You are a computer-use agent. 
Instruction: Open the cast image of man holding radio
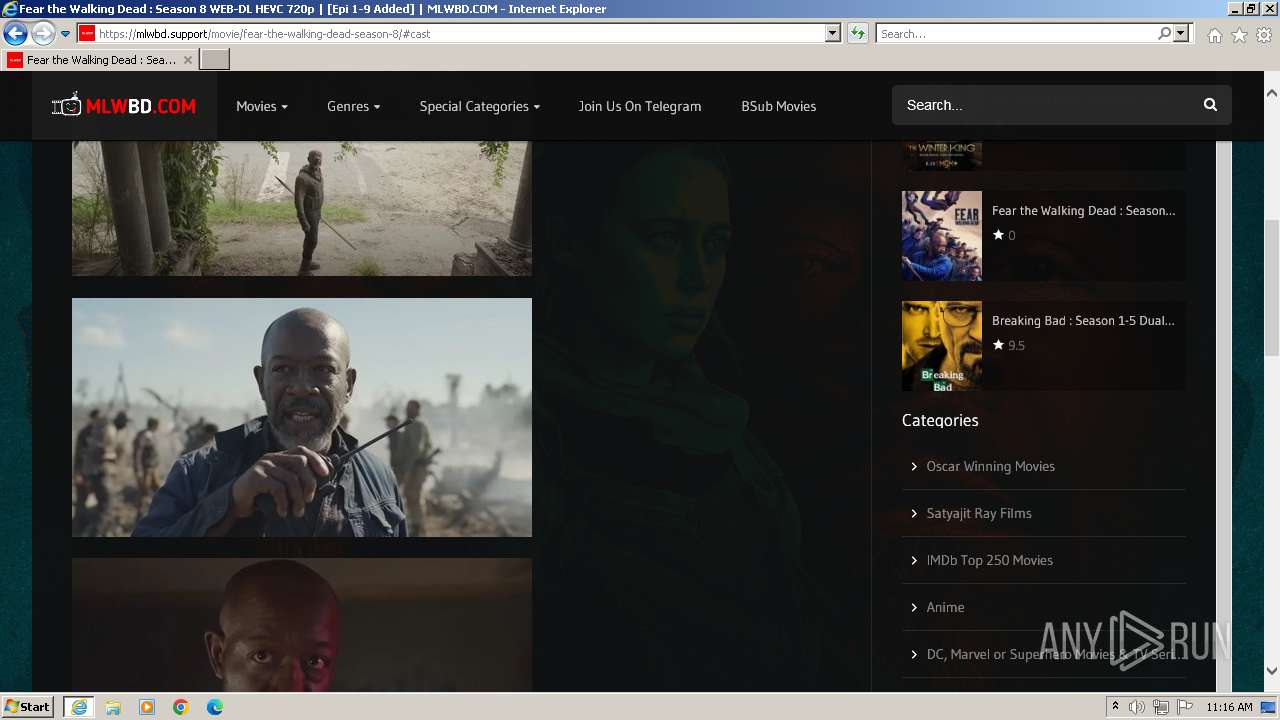coord(302,417)
